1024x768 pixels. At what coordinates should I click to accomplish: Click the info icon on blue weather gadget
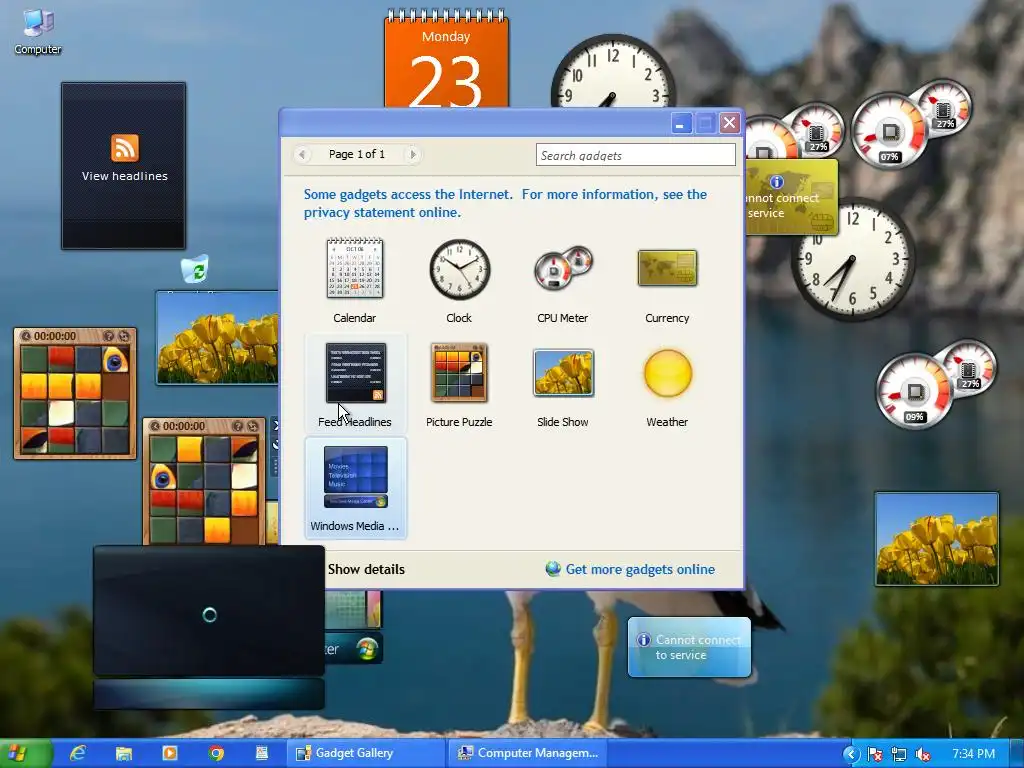(x=643, y=640)
